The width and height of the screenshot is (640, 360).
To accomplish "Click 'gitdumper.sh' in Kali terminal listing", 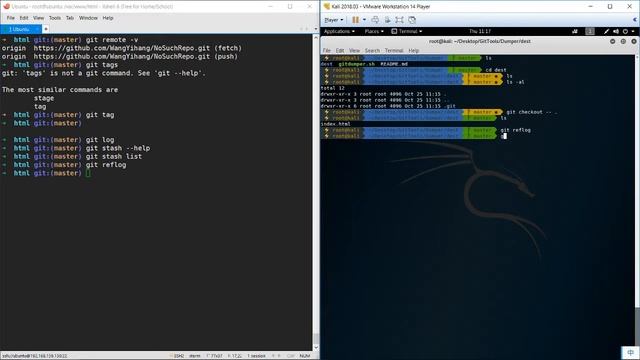I will click(x=356, y=64).
